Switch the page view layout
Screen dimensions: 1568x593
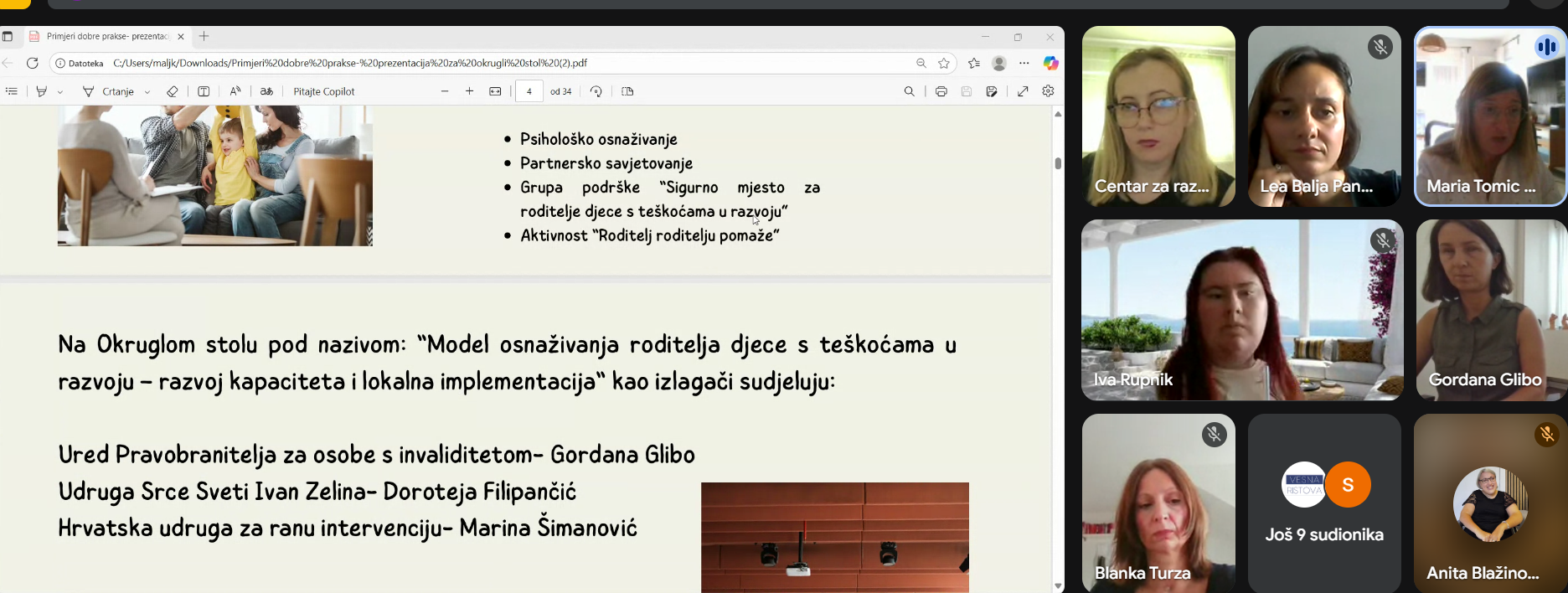tap(627, 91)
